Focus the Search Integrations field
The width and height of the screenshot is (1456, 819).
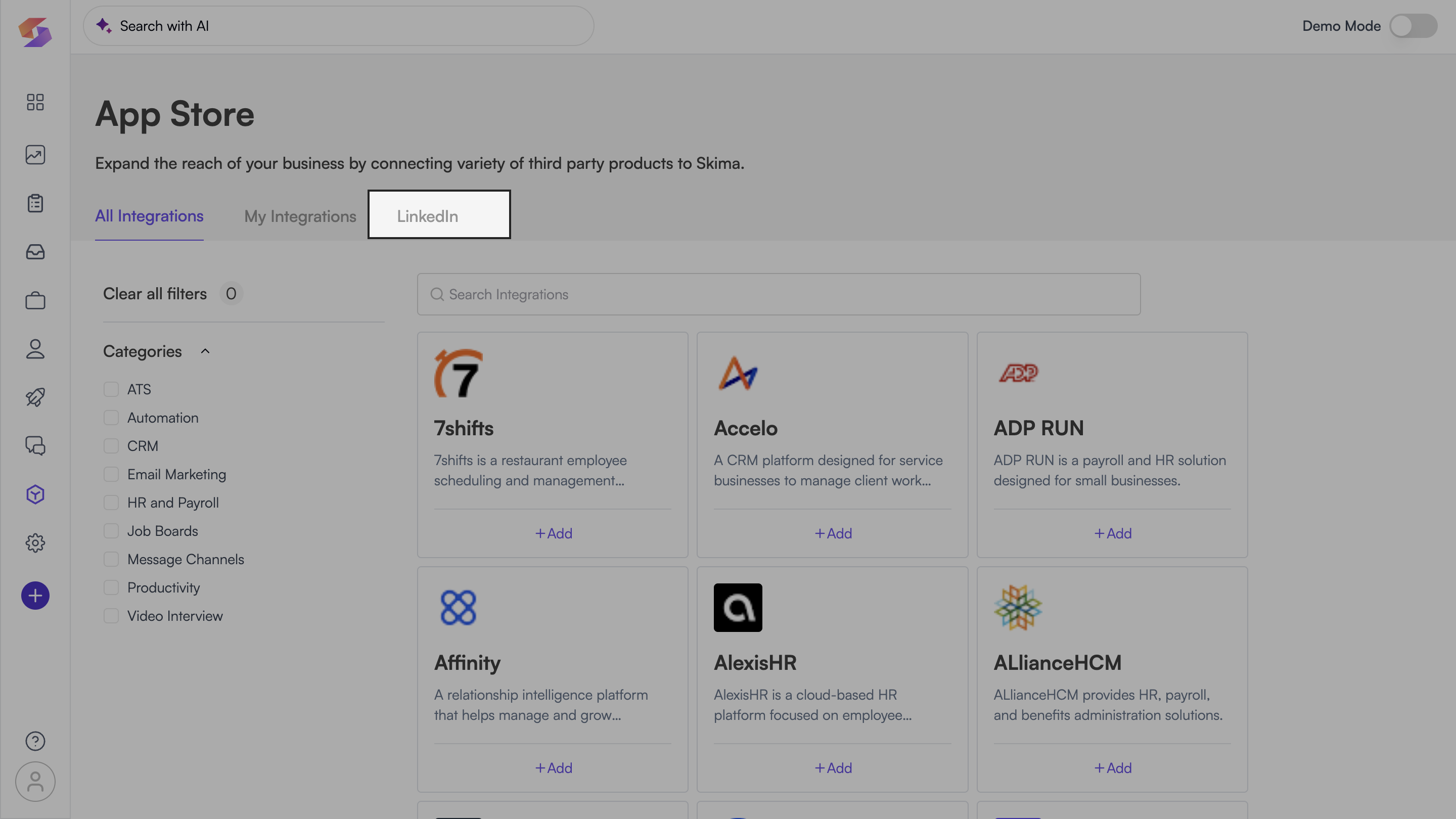click(x=779, y=294)
